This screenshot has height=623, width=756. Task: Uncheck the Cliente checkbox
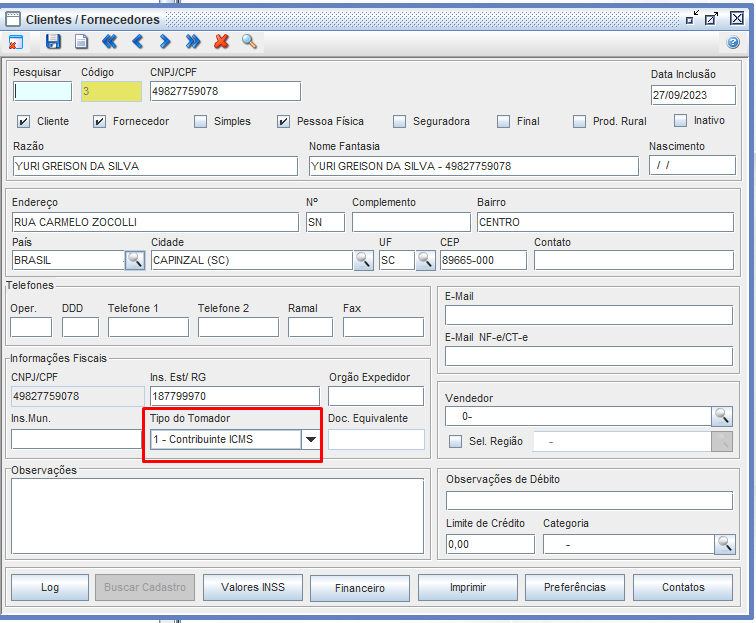point(23,122)
